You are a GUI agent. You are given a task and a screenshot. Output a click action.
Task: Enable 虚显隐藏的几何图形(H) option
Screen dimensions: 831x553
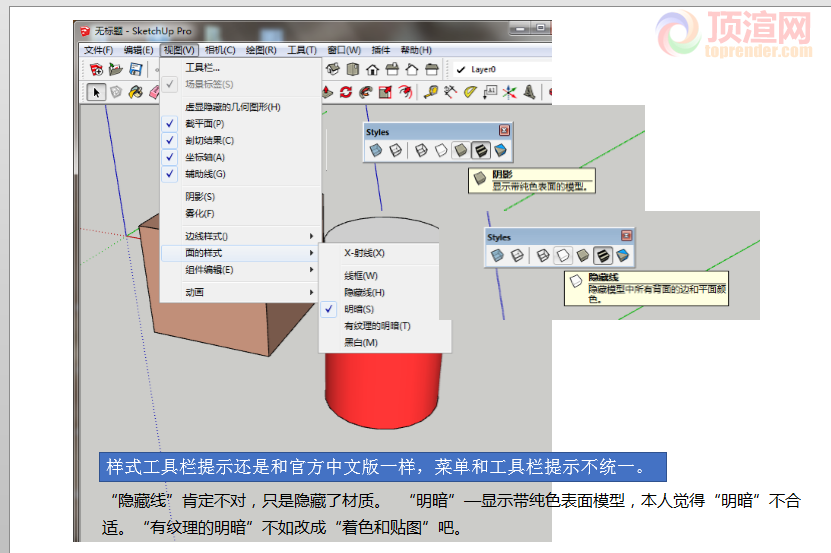click(x=241, y=107)
